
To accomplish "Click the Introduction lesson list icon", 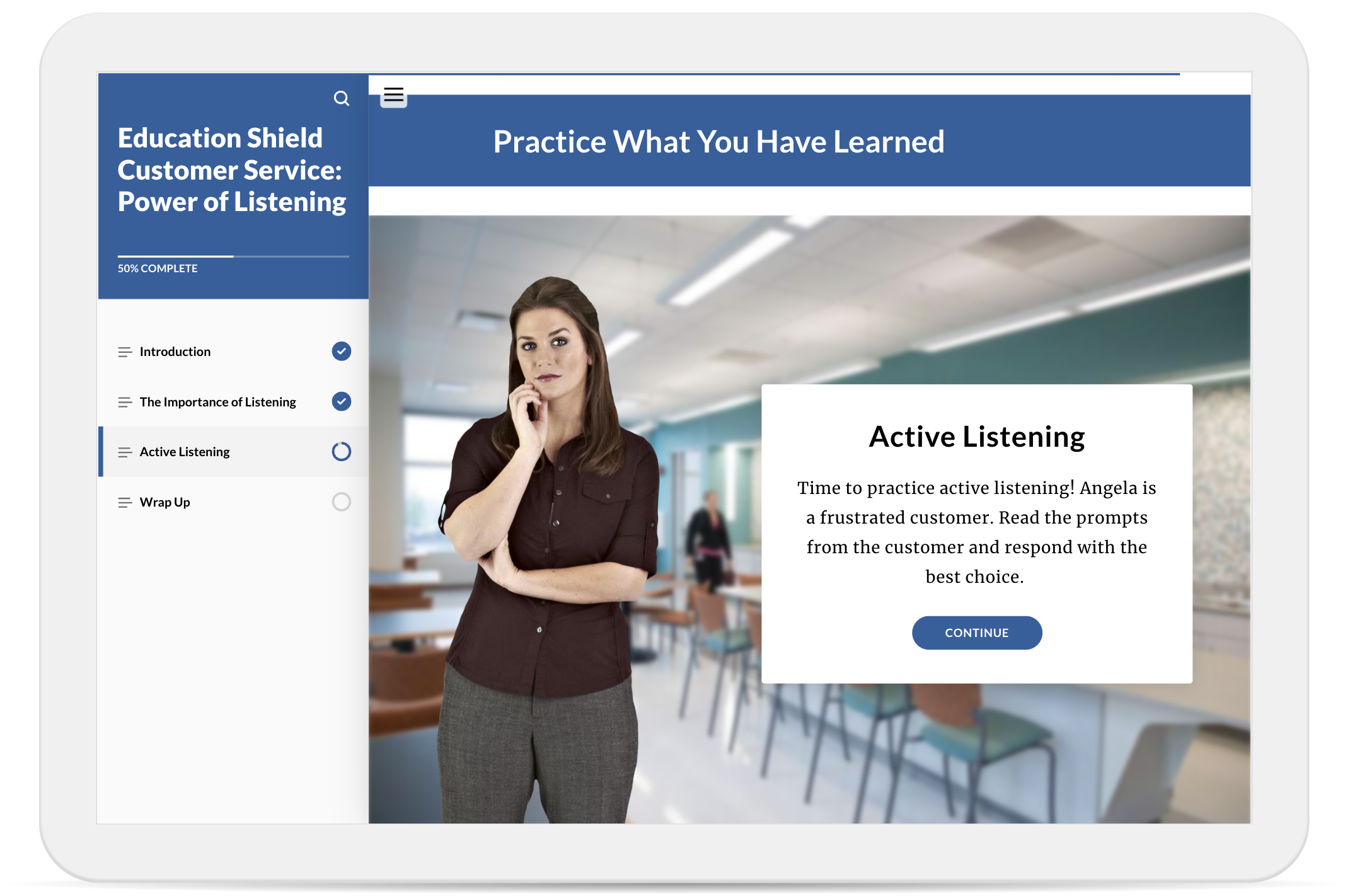I will pos(125,352).
